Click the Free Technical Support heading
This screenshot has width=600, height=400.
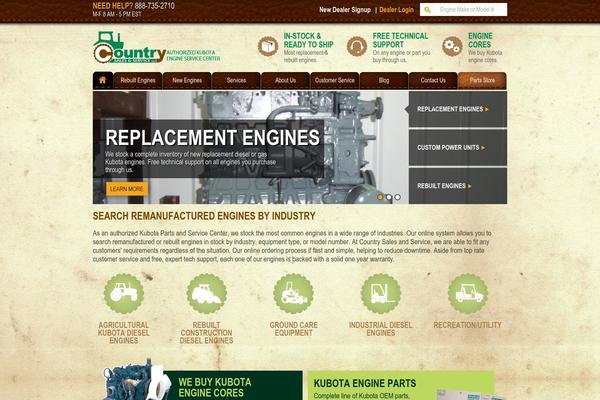click(400, 40)
